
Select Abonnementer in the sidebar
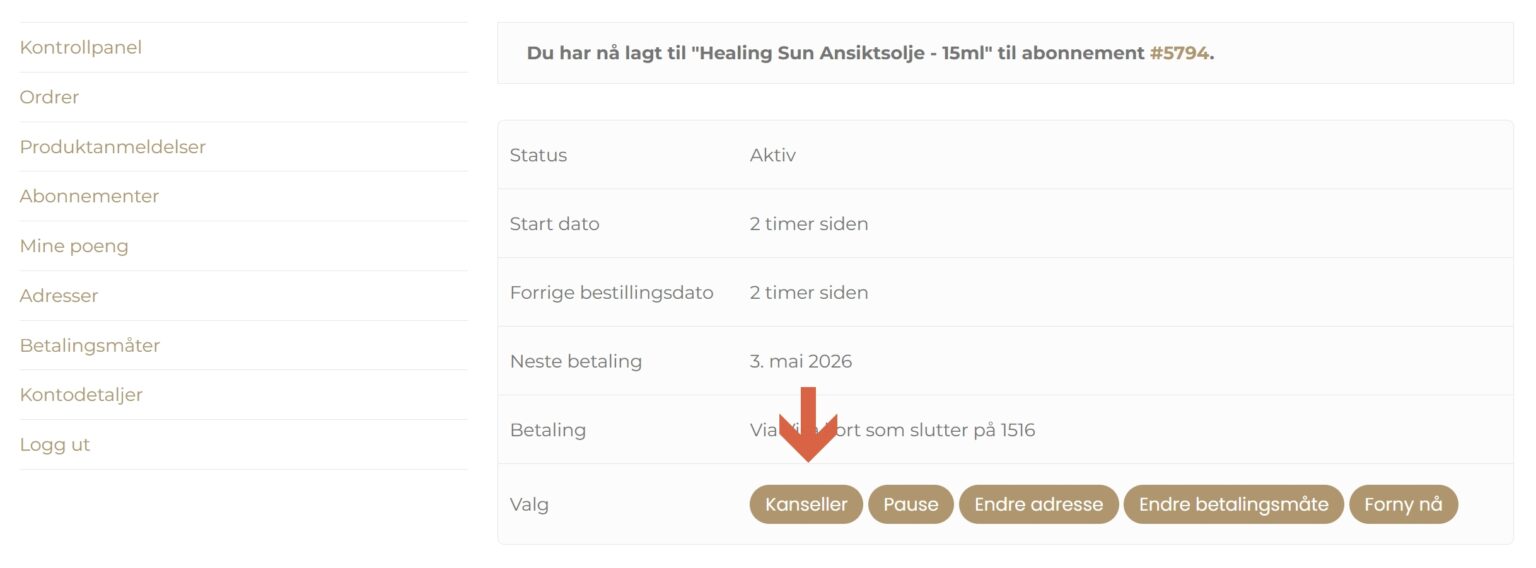coord(89,196)
